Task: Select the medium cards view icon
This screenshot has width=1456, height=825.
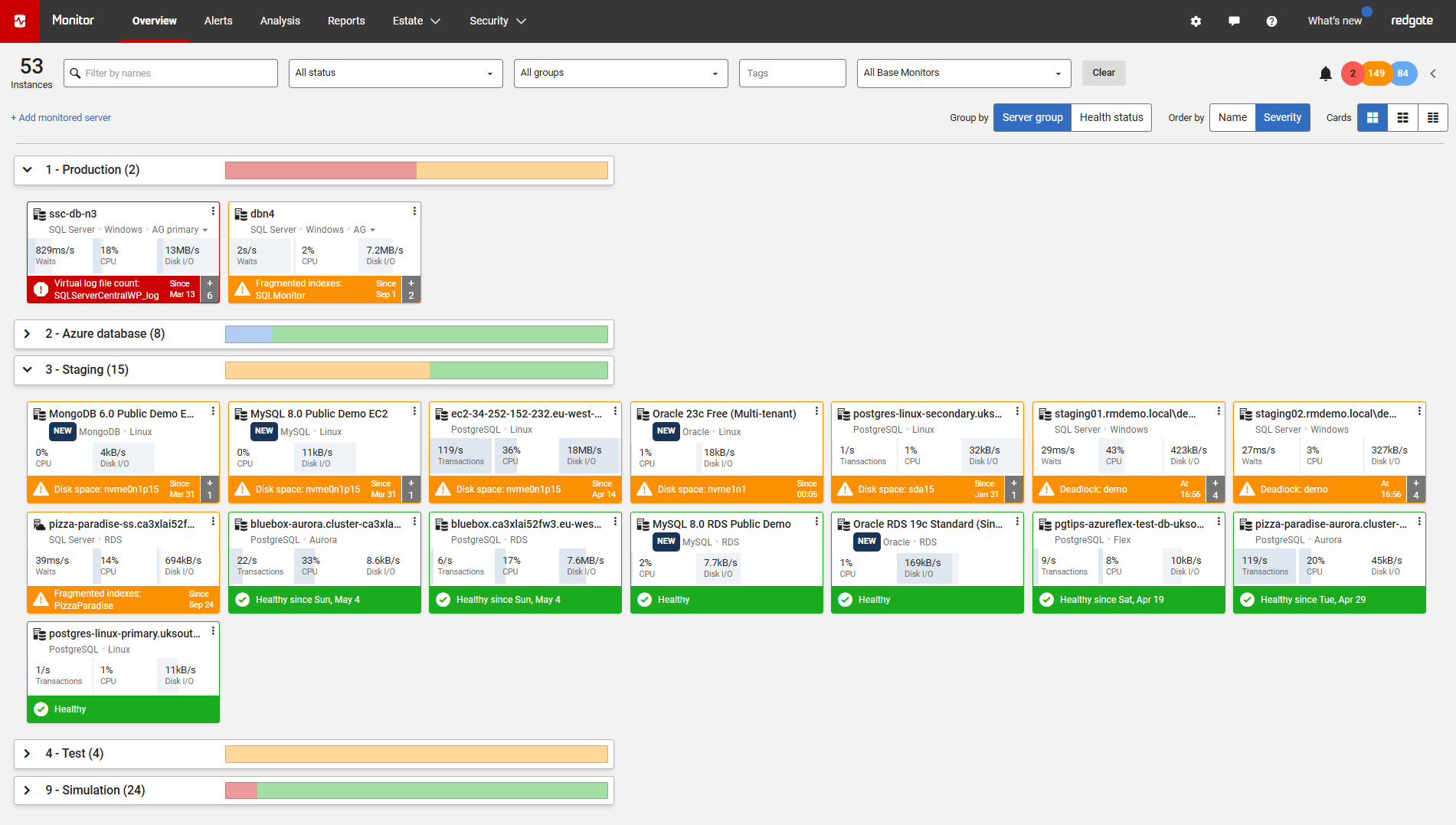Action: (x=1402, y=118)
